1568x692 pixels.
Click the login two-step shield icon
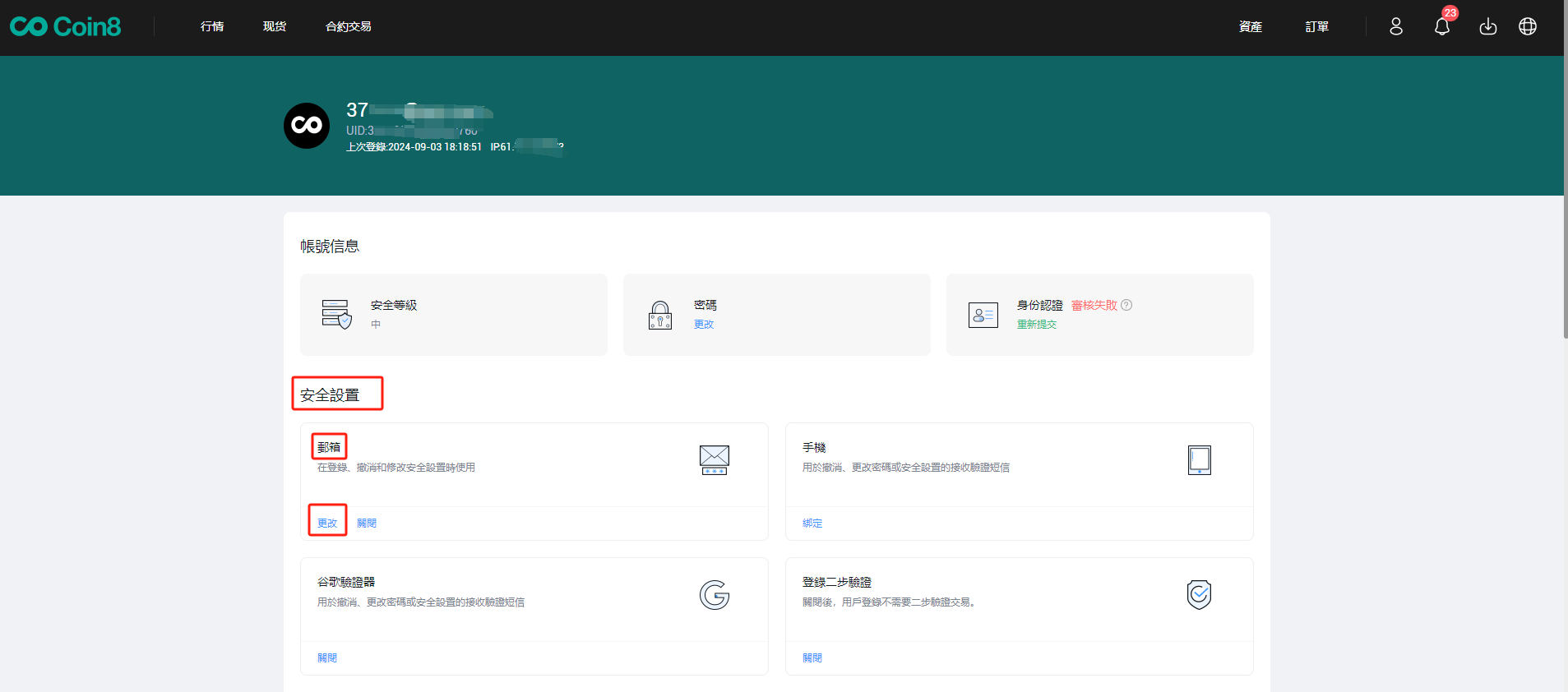click(1199, 594)
